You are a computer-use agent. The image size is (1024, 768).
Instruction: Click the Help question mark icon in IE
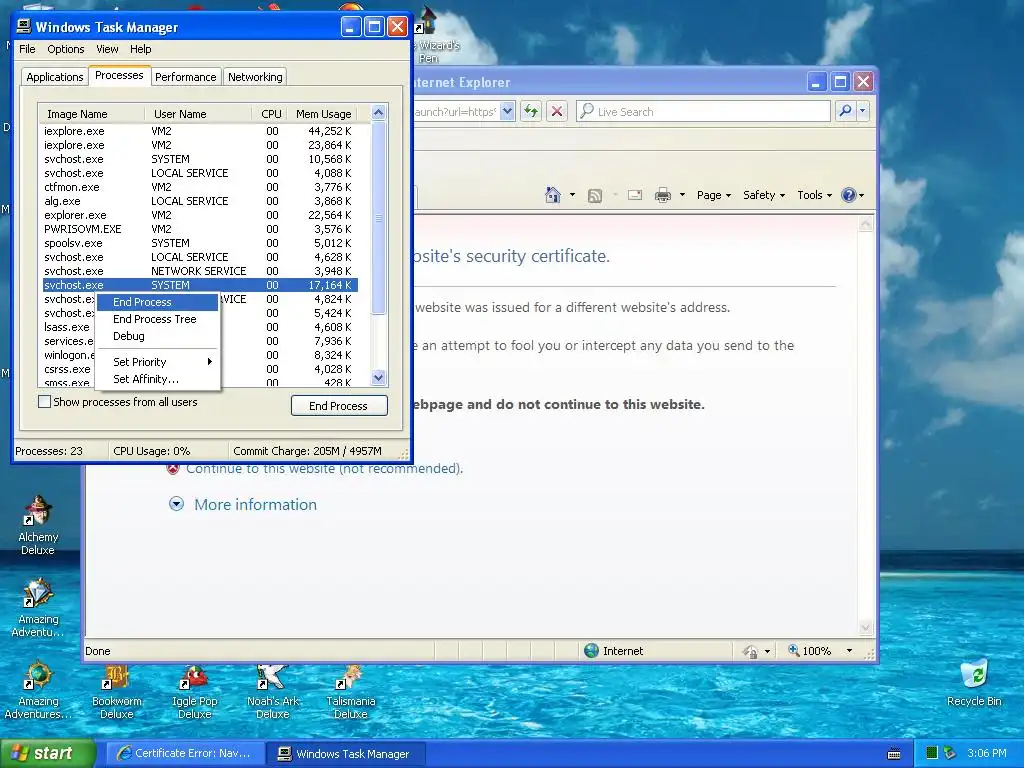pos(848,195)
